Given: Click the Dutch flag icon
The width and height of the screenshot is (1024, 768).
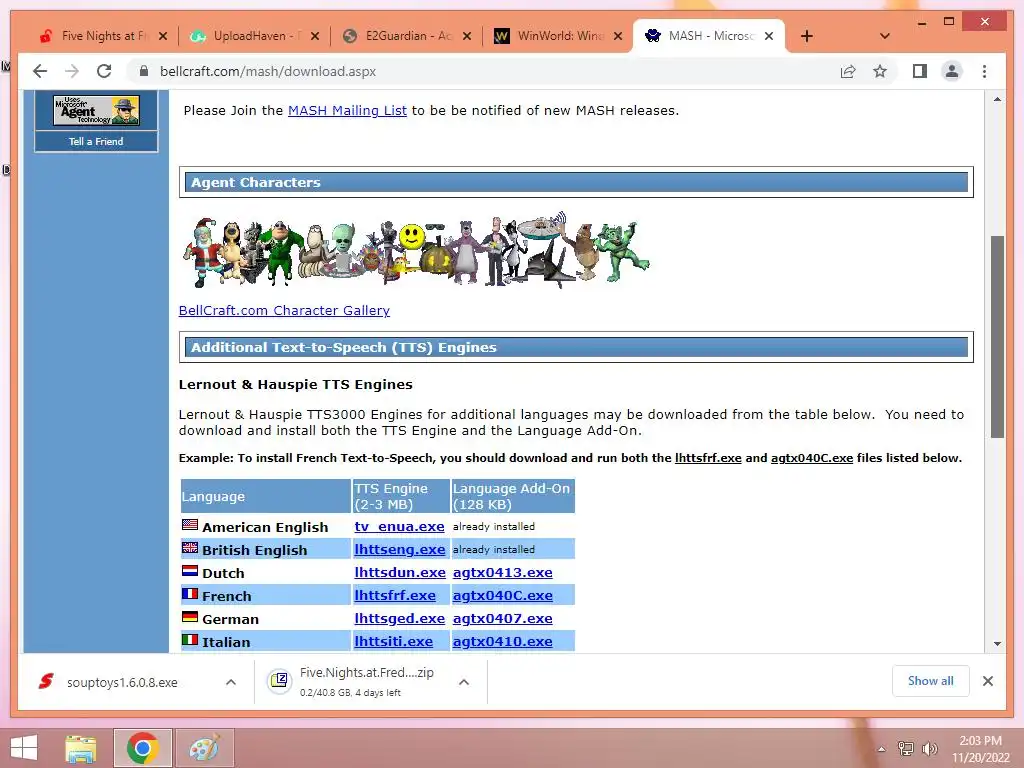Looking at the screenshot, I should pos(190,570).
